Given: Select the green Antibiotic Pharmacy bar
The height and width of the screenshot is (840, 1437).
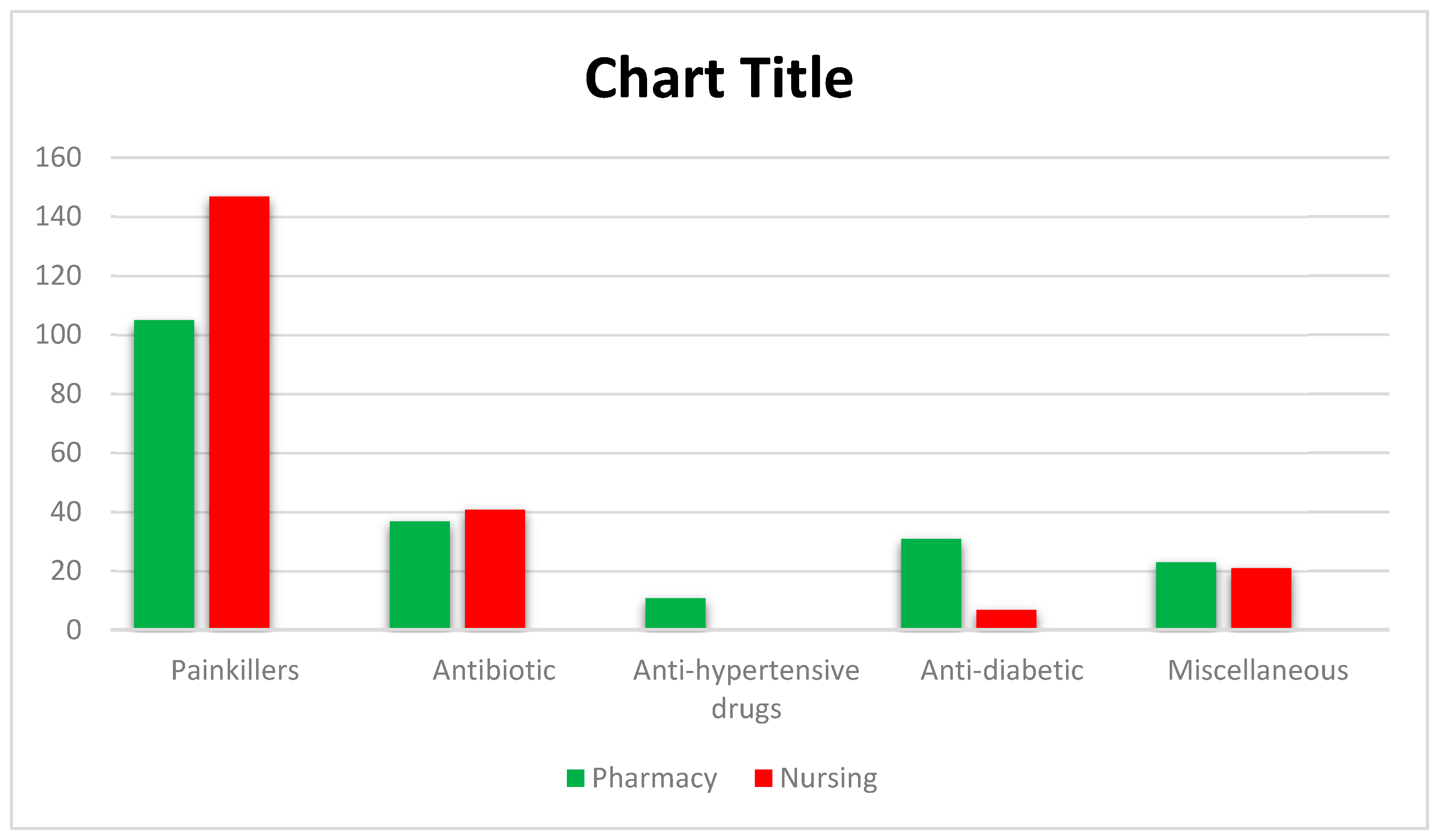Looking at the screenshot, I should coord(420,574).
